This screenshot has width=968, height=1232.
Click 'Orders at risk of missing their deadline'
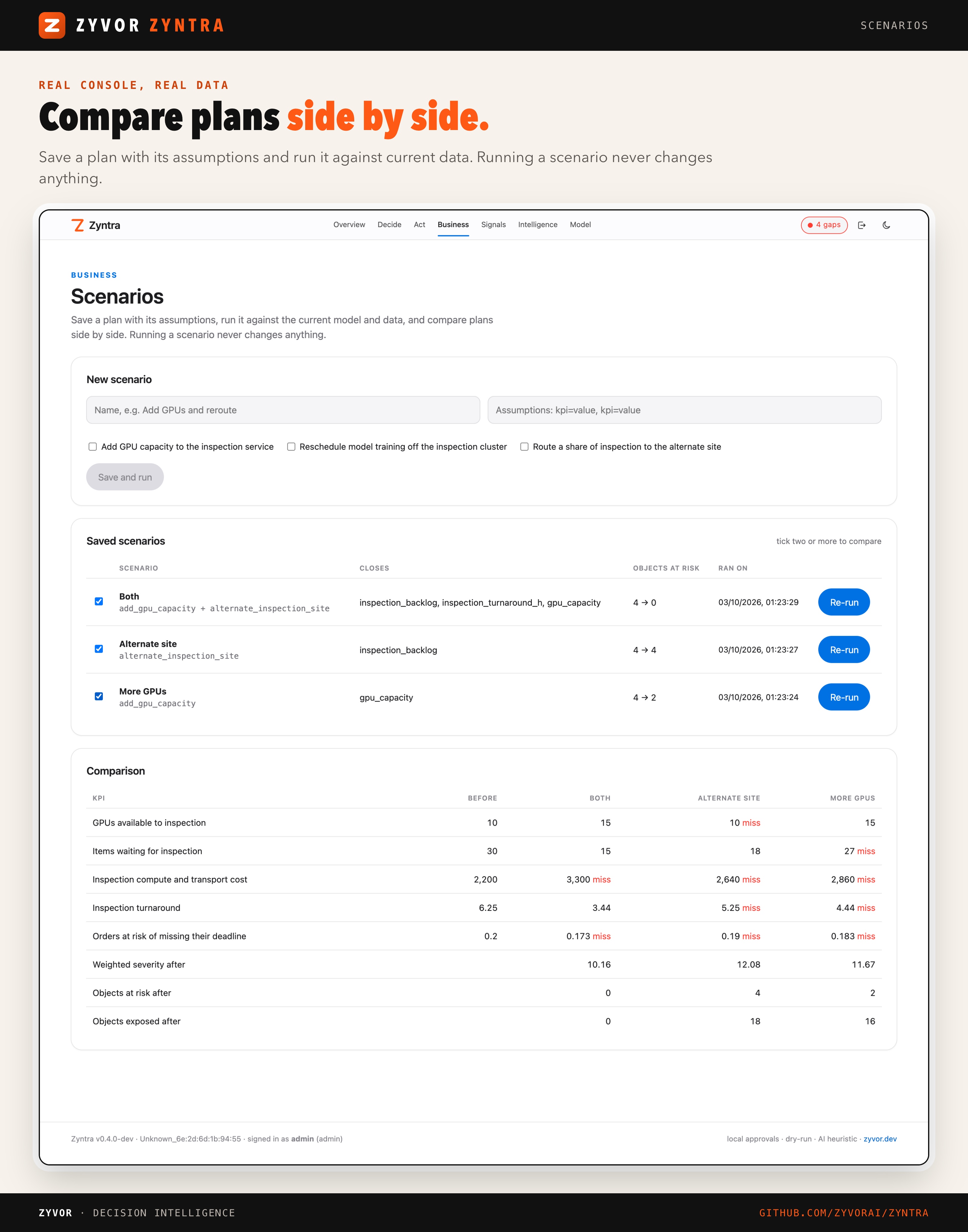coord(169,936)
